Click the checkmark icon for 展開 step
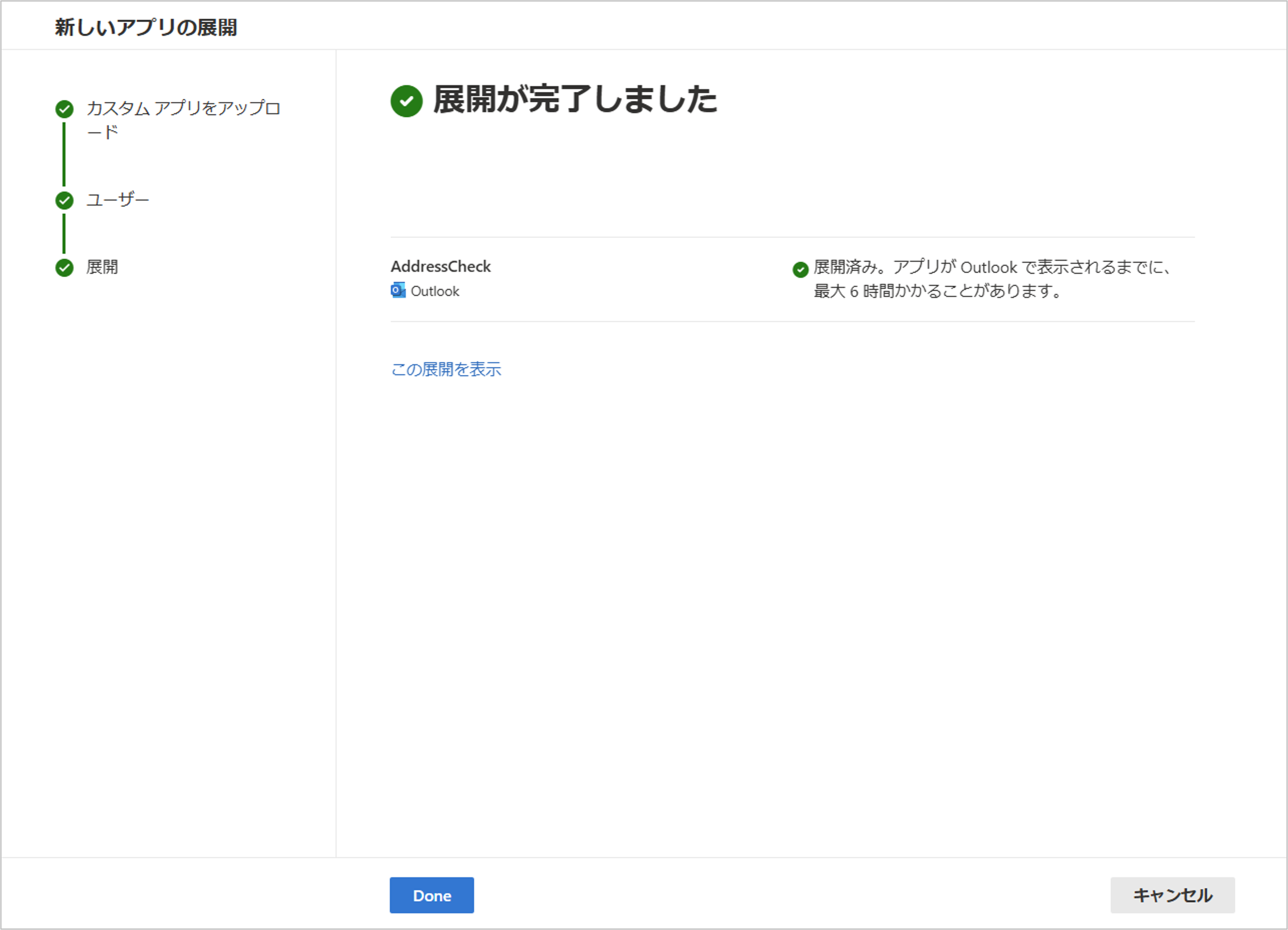 click(64, 267)
